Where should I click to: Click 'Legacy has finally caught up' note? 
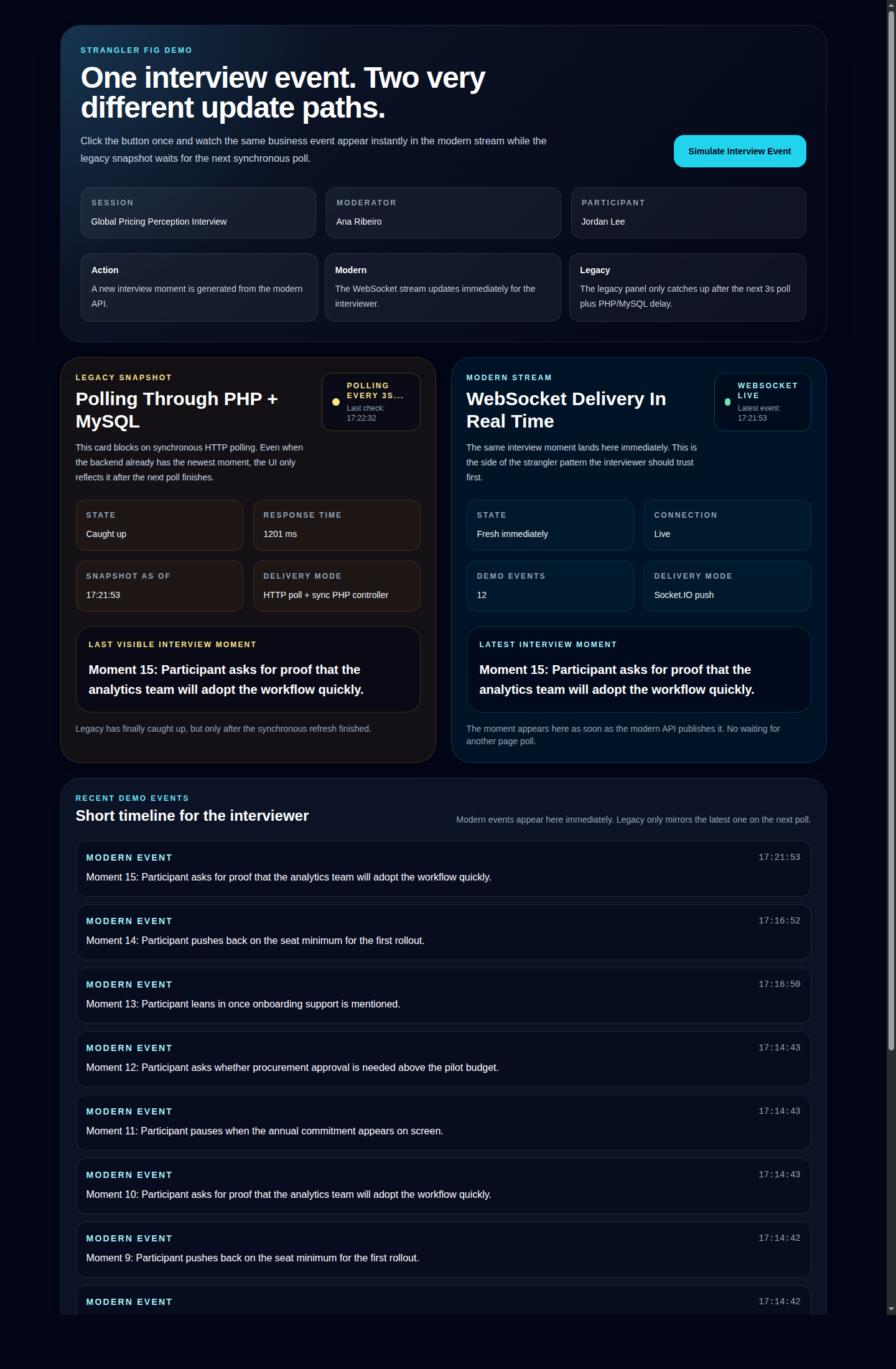tap(223, 729)
